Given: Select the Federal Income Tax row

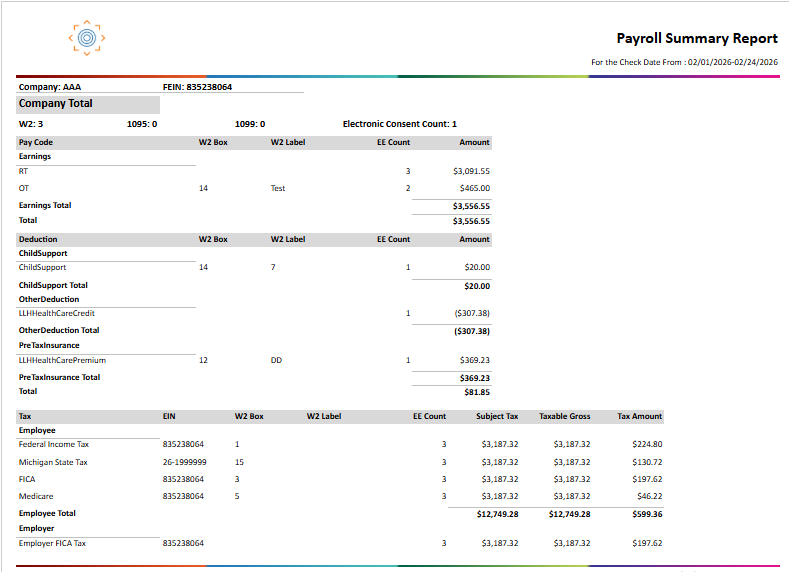Looking at the screenshot, I should pos(340,444).
